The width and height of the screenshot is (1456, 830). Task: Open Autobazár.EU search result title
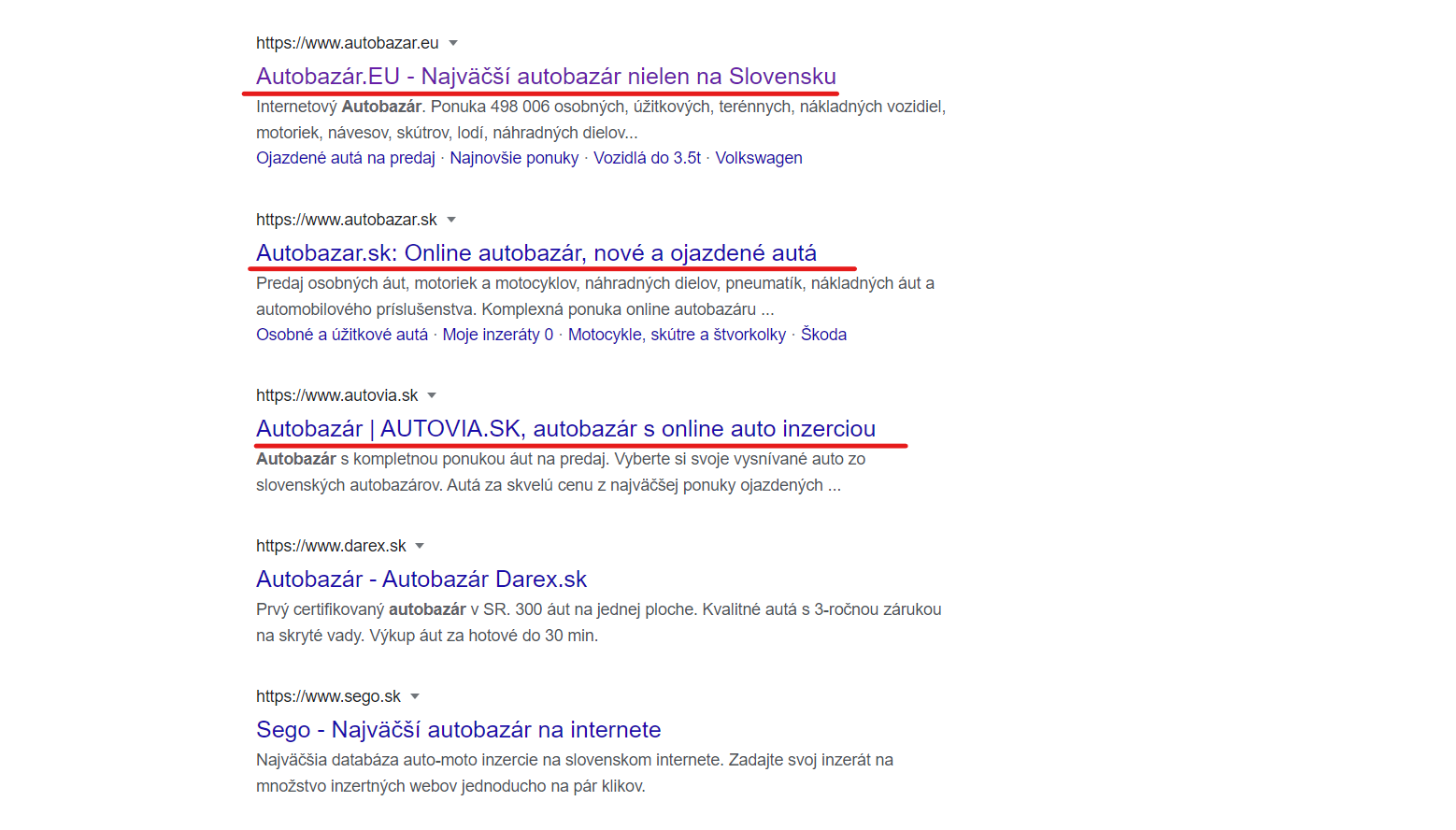[x=546, y=76]
